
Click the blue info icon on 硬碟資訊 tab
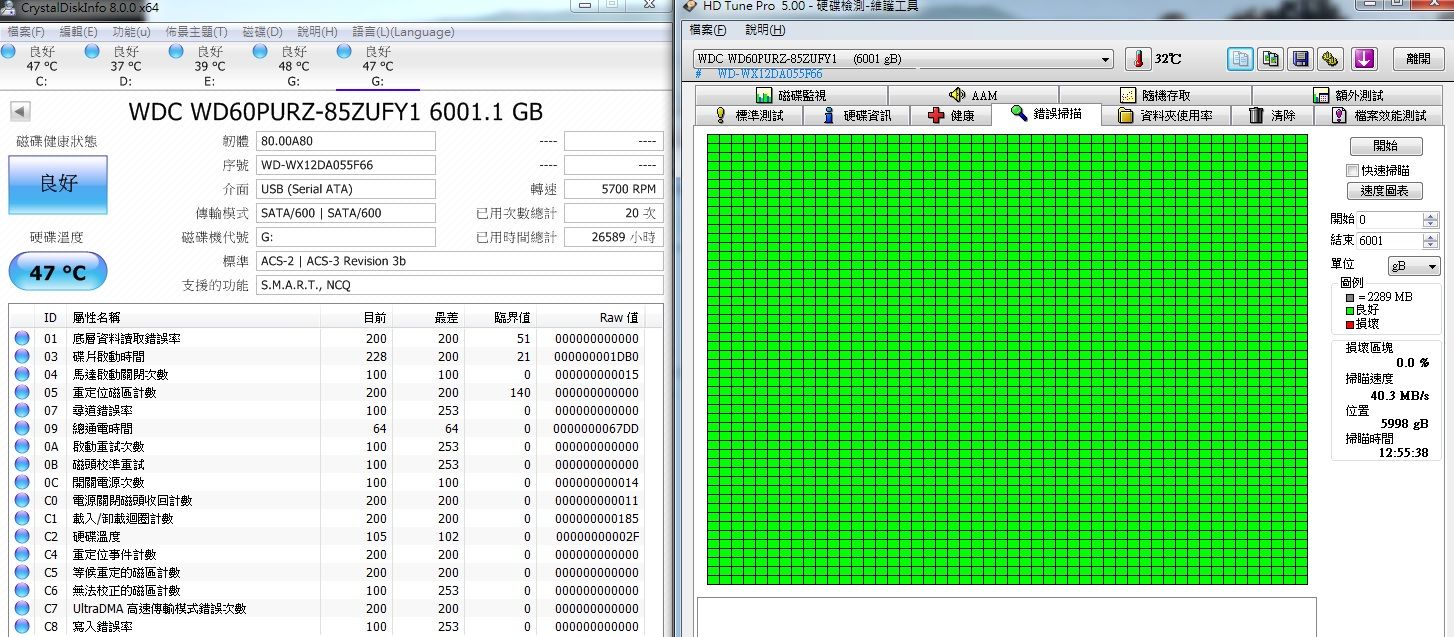[828, 115]
